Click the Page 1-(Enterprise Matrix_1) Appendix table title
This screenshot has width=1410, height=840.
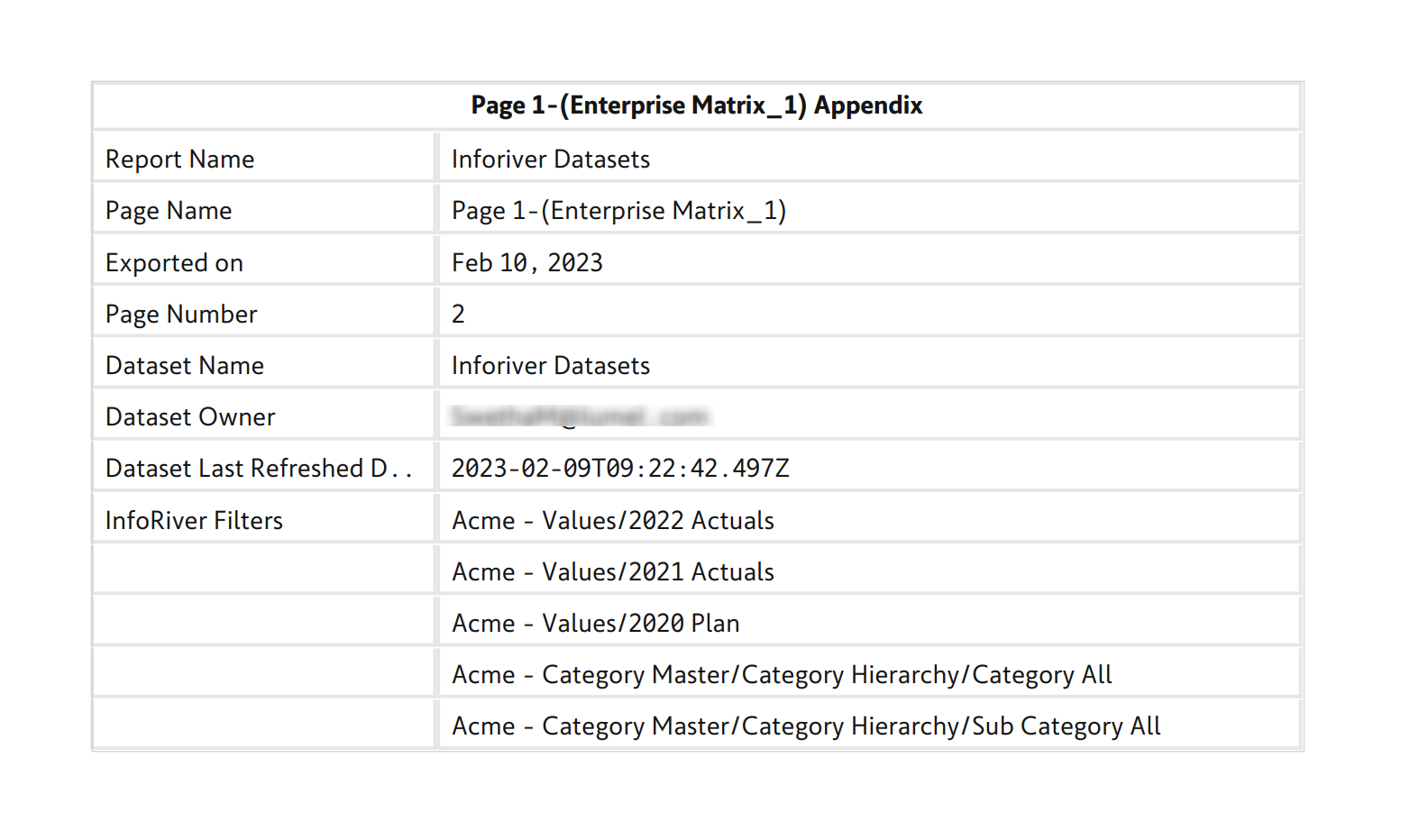coord(696,105)
